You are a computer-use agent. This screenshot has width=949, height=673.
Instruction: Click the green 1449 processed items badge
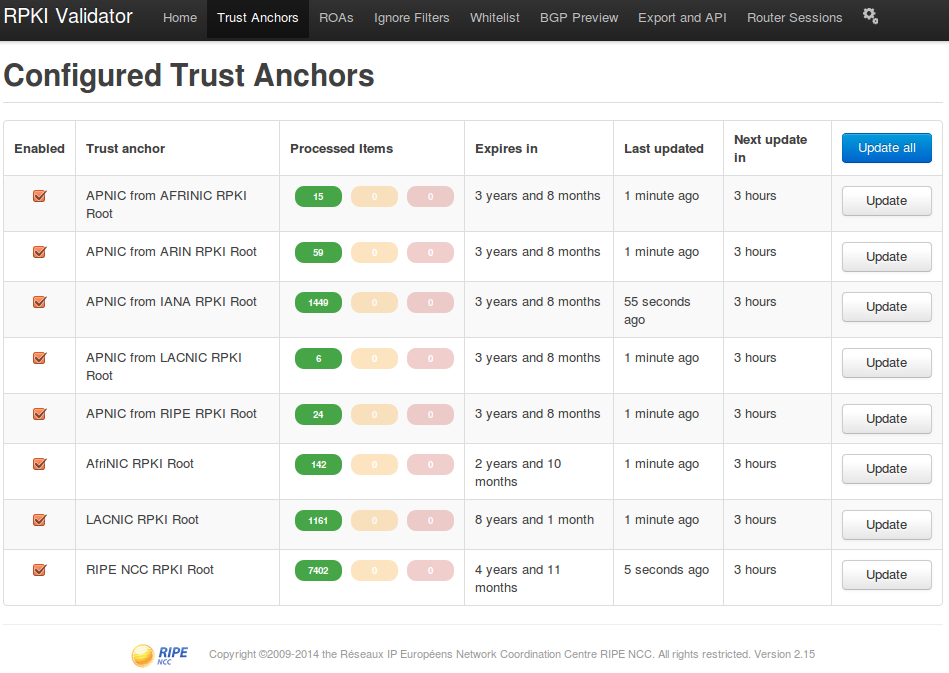tap(318, 303)
